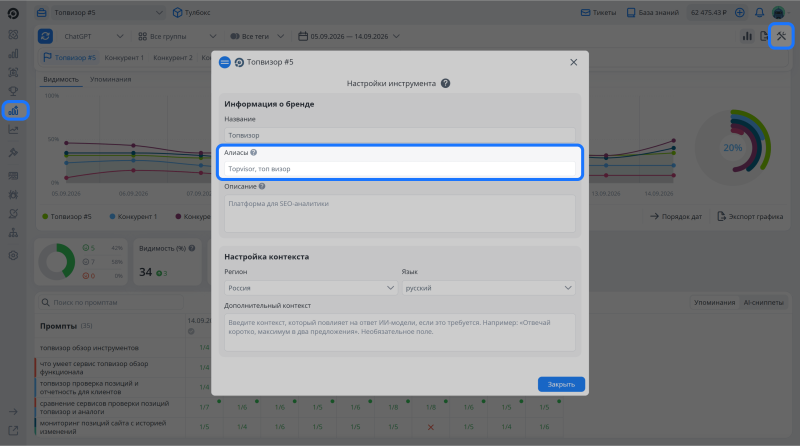Click the bar chart view icon in toolbar
Image resolution: width=800 pixels, height=446 pixels.
point(747,36)
